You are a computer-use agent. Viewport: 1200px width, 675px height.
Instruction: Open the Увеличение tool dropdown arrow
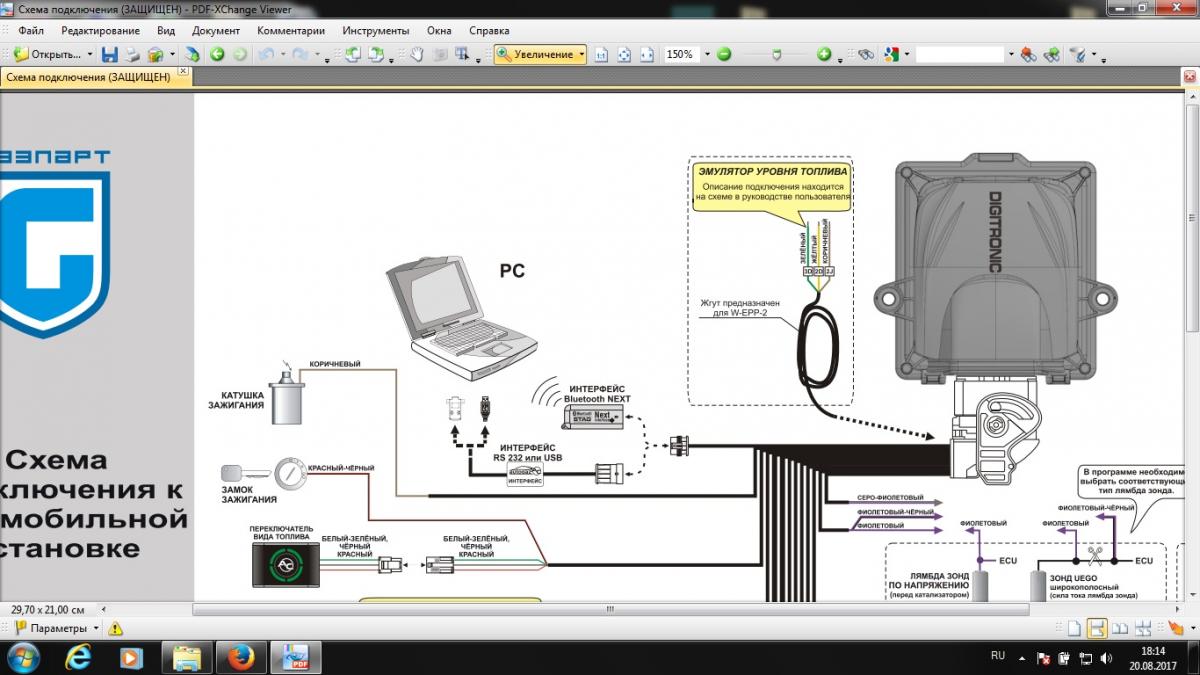click(581, 54)
